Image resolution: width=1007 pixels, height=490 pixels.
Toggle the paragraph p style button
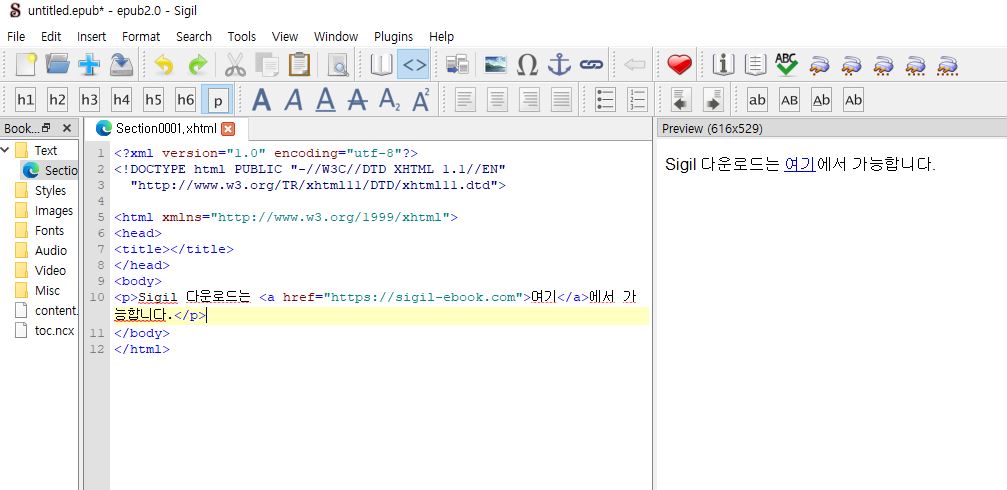pyautogui.click(x=218, y=100)
